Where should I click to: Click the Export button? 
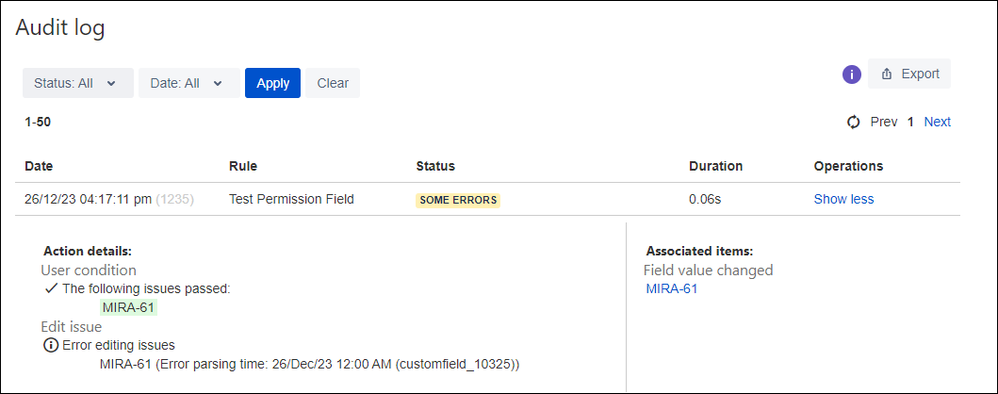(910, 74)
